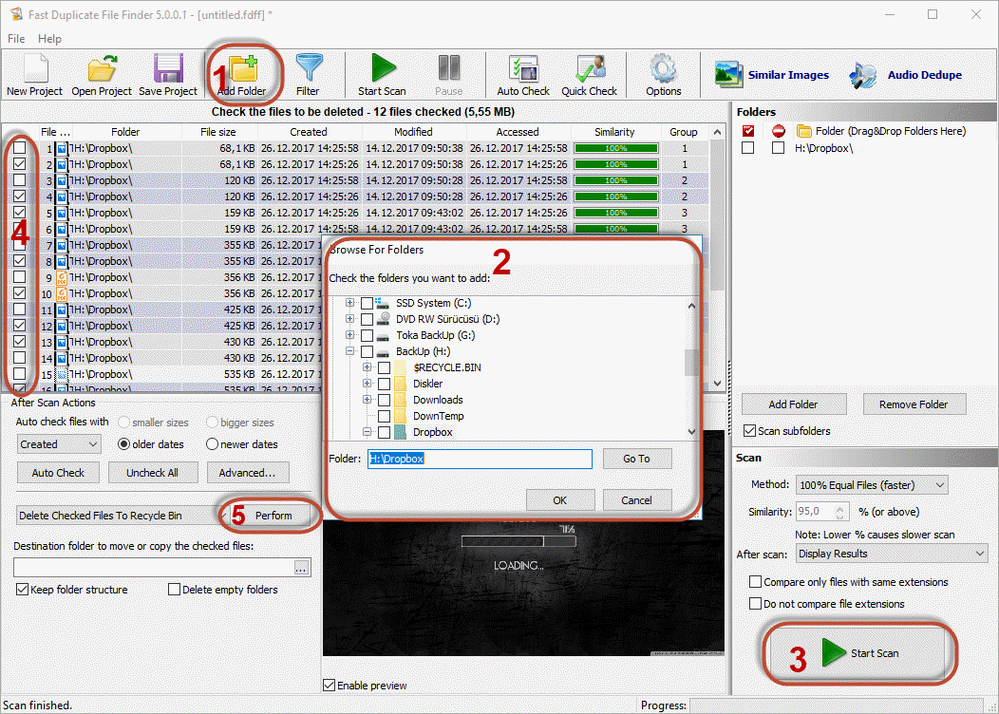Image resolution: width=999 pixels, height=714 pixels.
Task: Sort by the Group column header
Action: coord(684,132)
